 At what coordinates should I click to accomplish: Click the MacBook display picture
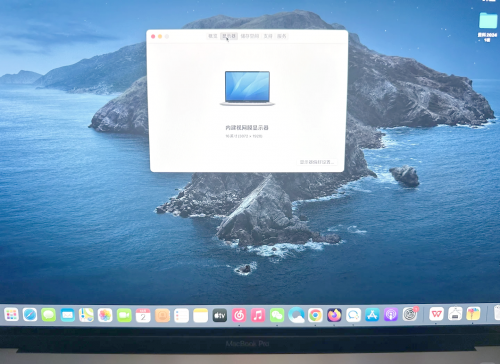[x=247, y=88]
